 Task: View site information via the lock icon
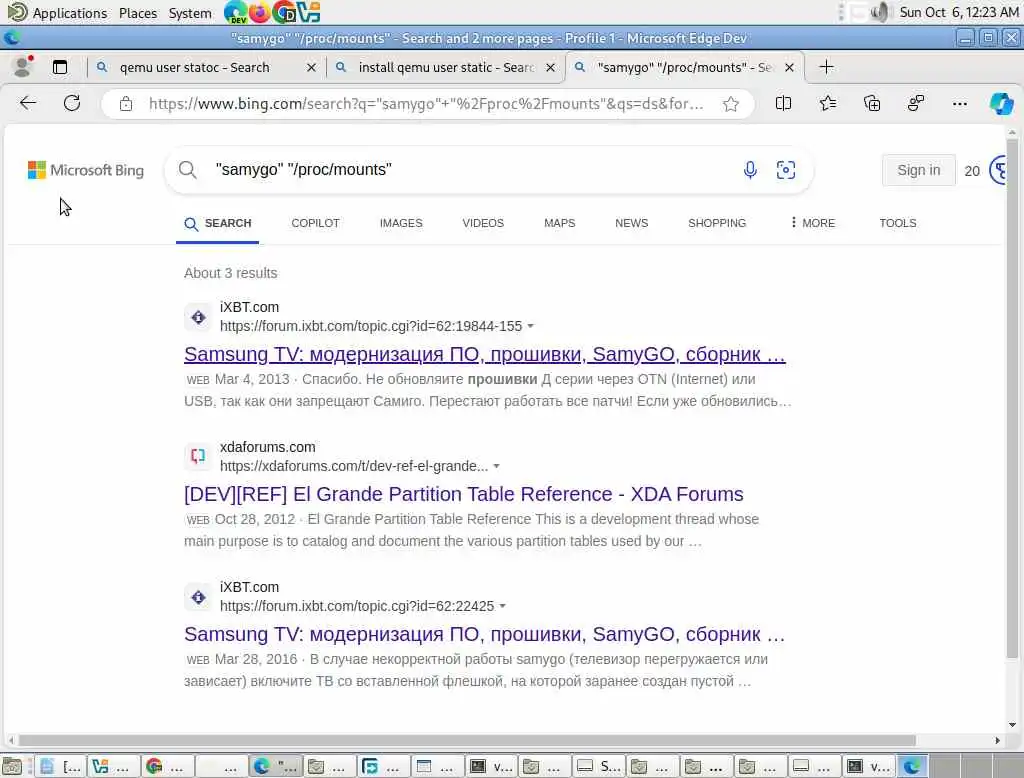[x=126, y=104]
